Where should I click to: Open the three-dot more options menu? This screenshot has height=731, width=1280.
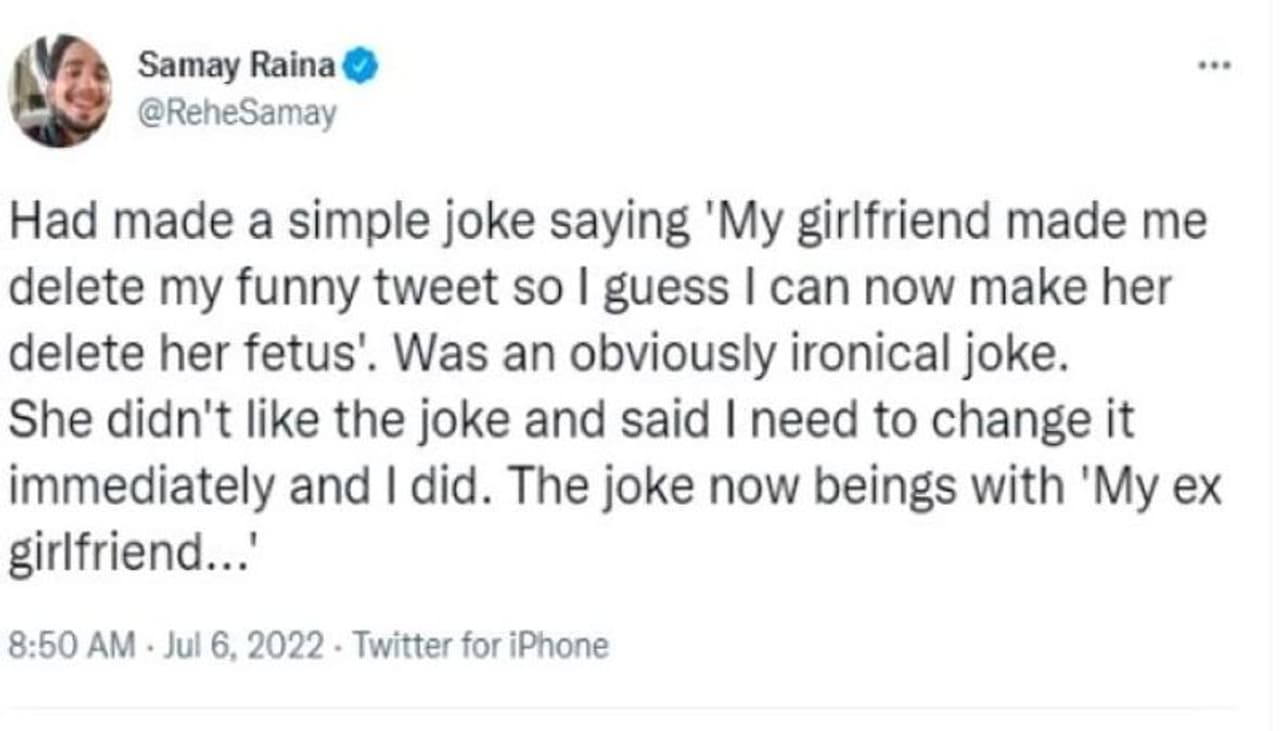[x=1217, y=66]
